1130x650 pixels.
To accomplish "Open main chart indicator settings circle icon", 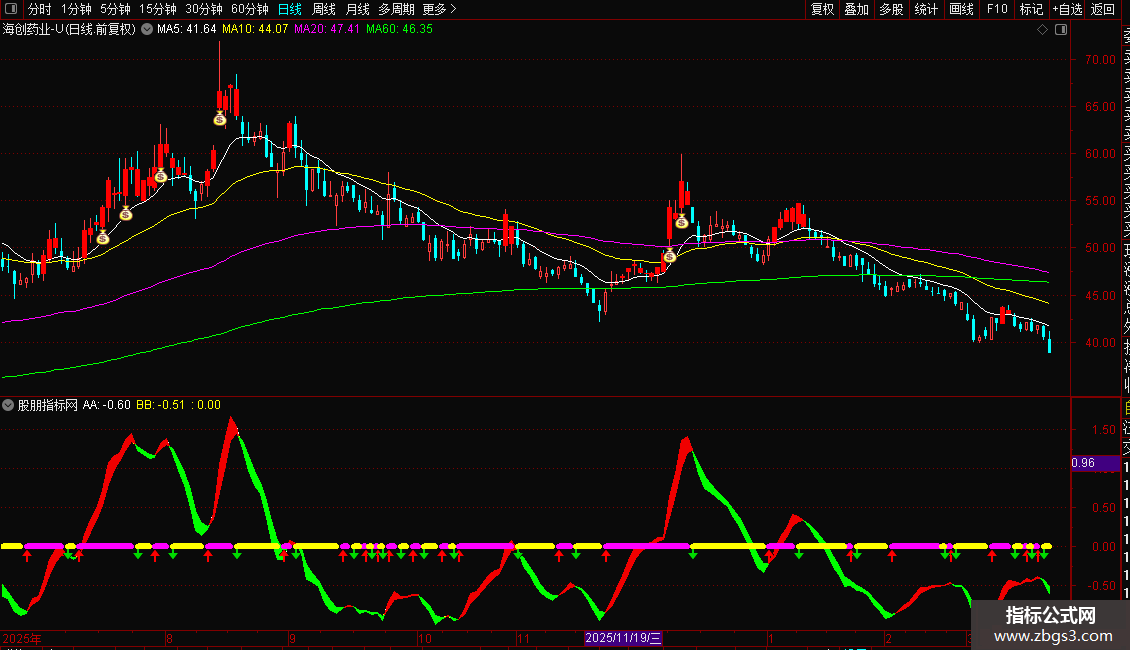I will pos(147,30).
